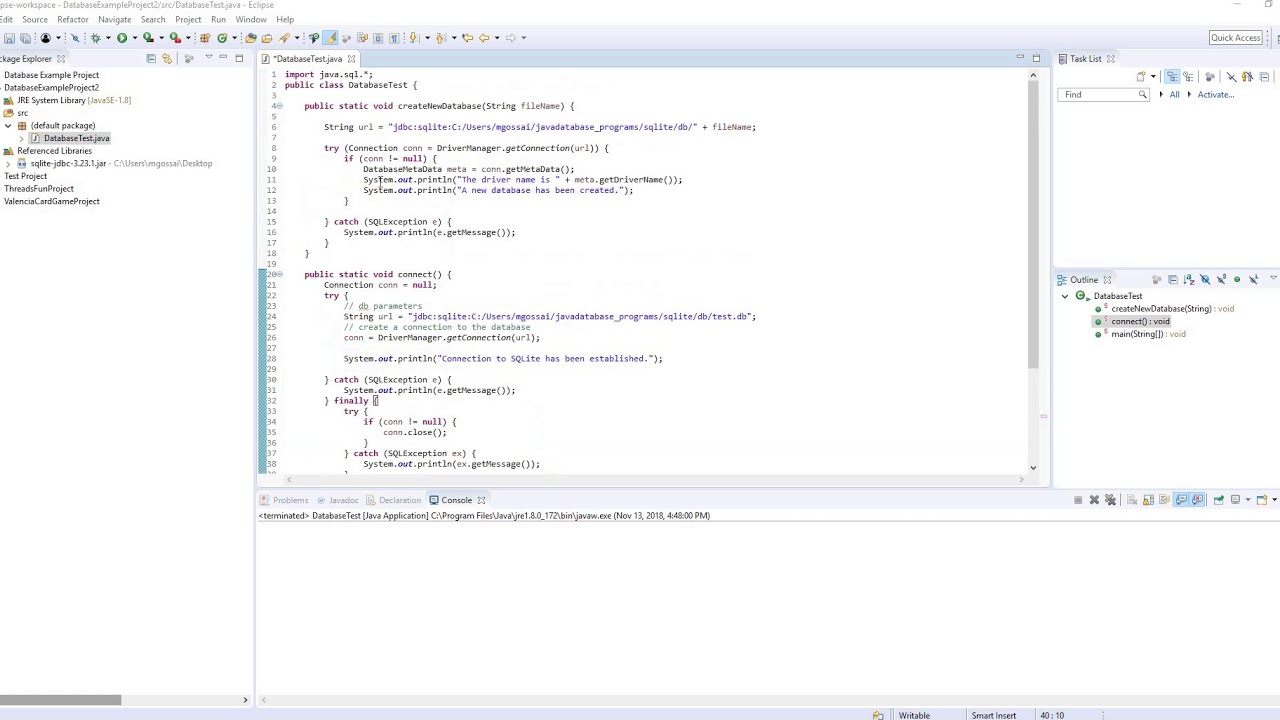The height and width of the screenshot is (720, 1280).
Task: Click the Debug bug icon
Action: (x=96, y=38)
